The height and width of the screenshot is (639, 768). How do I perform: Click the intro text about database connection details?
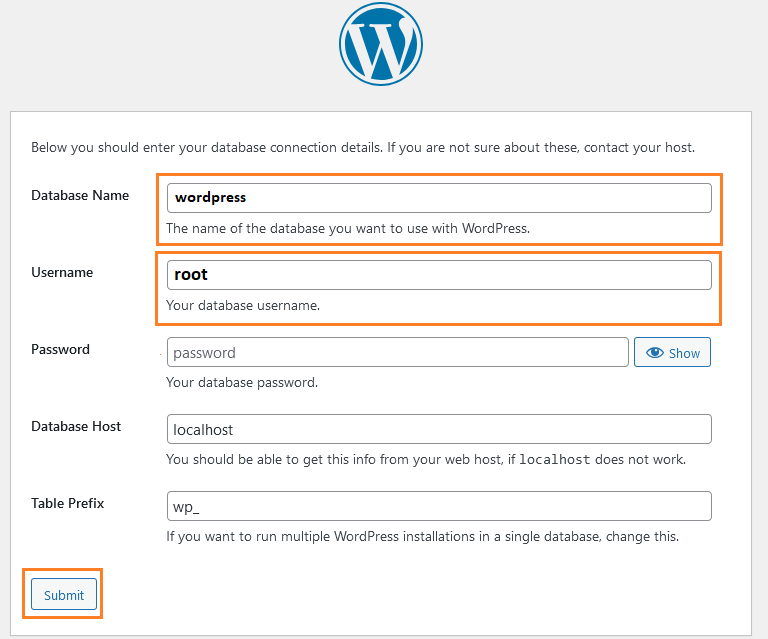[363, 147]
